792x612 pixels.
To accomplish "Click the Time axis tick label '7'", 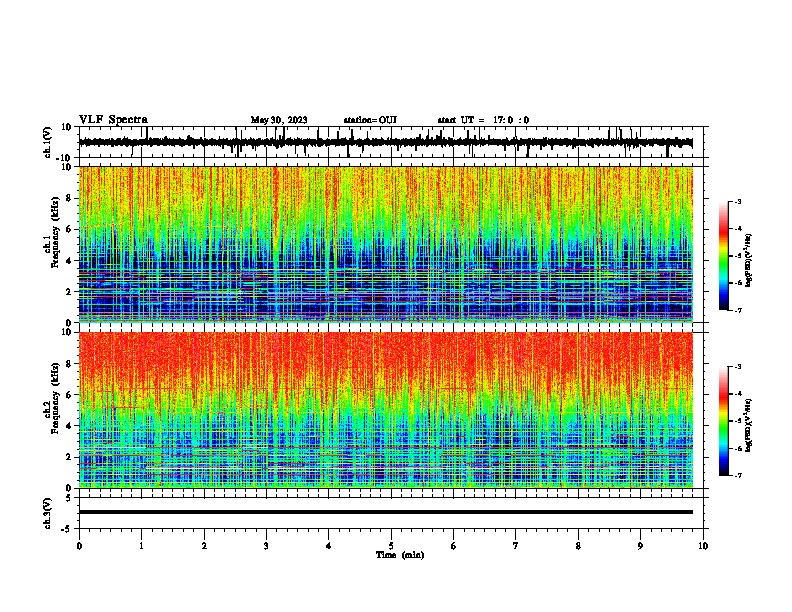I will tap(516, 546).
